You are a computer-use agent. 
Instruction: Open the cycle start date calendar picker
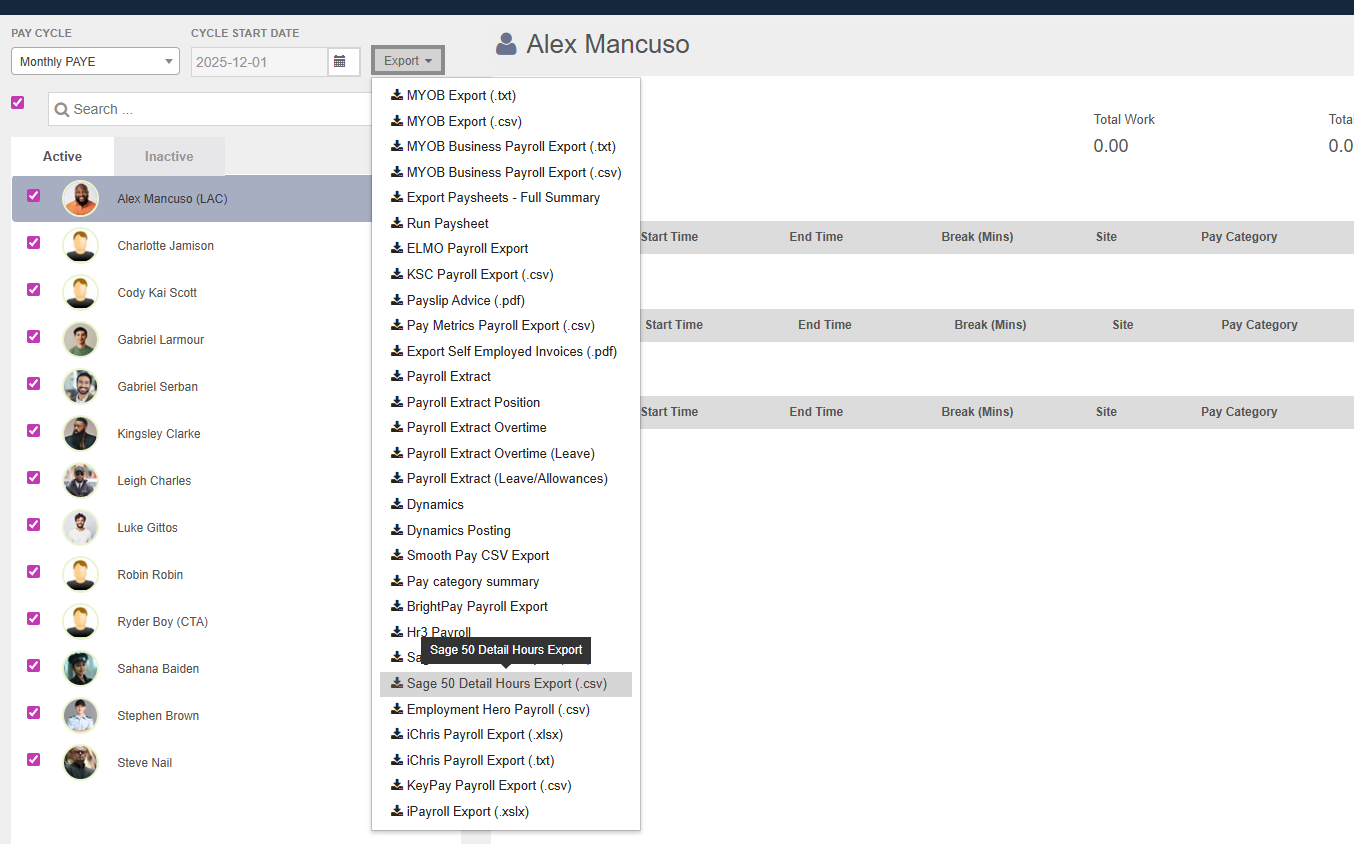click(340, 62)
